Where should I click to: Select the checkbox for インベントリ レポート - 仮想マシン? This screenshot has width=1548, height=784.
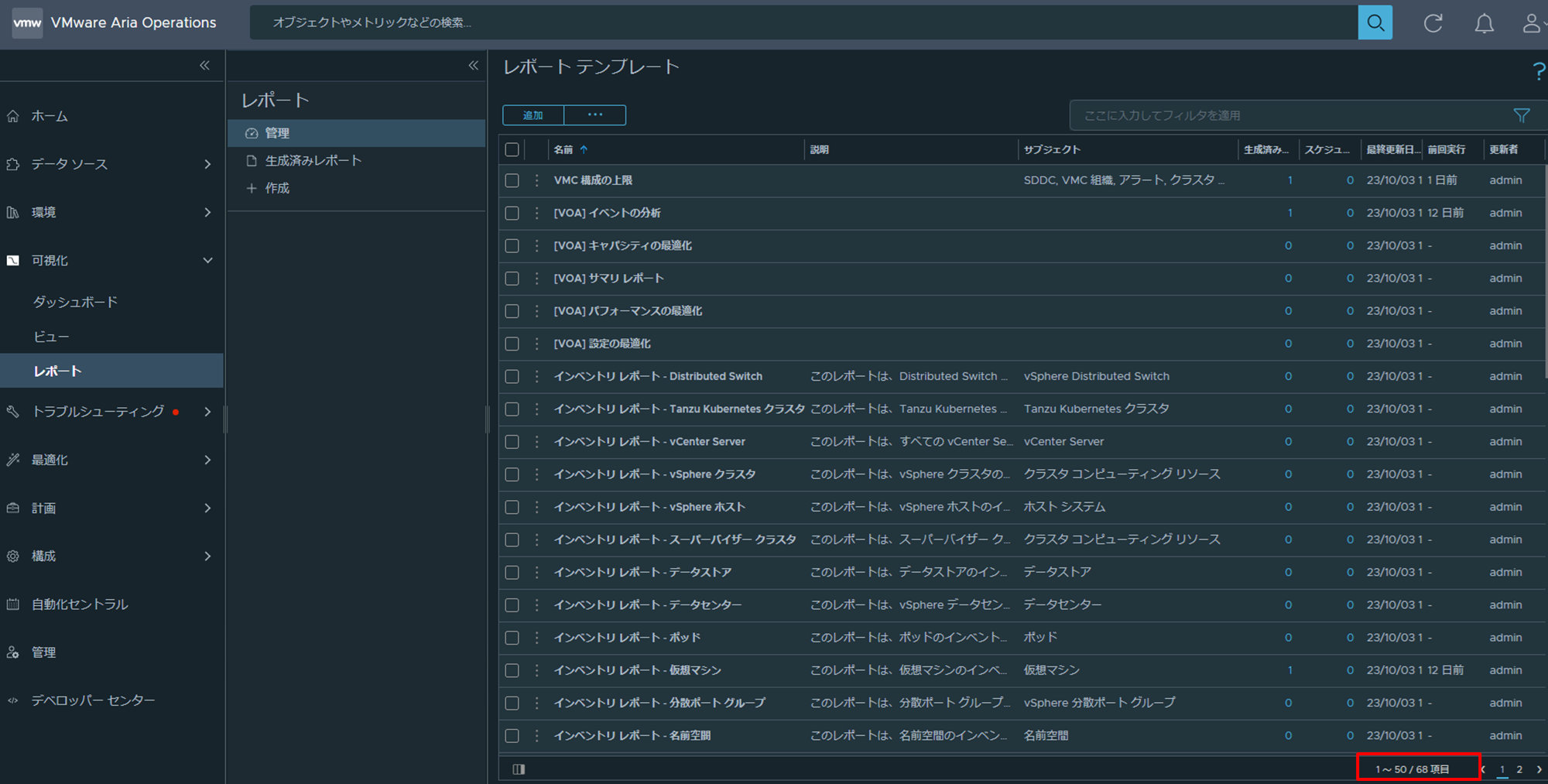[512, 670]
